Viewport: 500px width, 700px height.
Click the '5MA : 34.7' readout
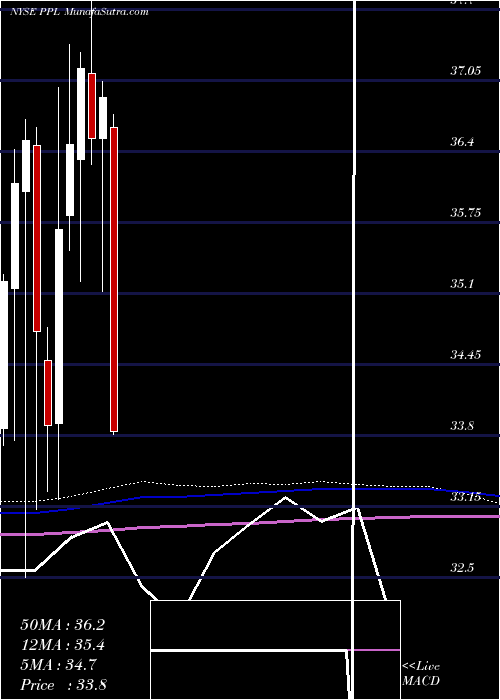coord(58,665)
